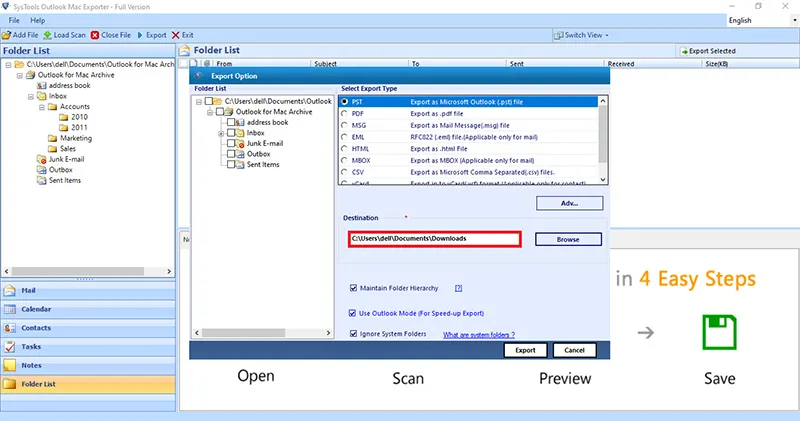Click the Tasks icon in sidebar
The width and height of the screenshot is (800, 421).
[x=10, y=346]
